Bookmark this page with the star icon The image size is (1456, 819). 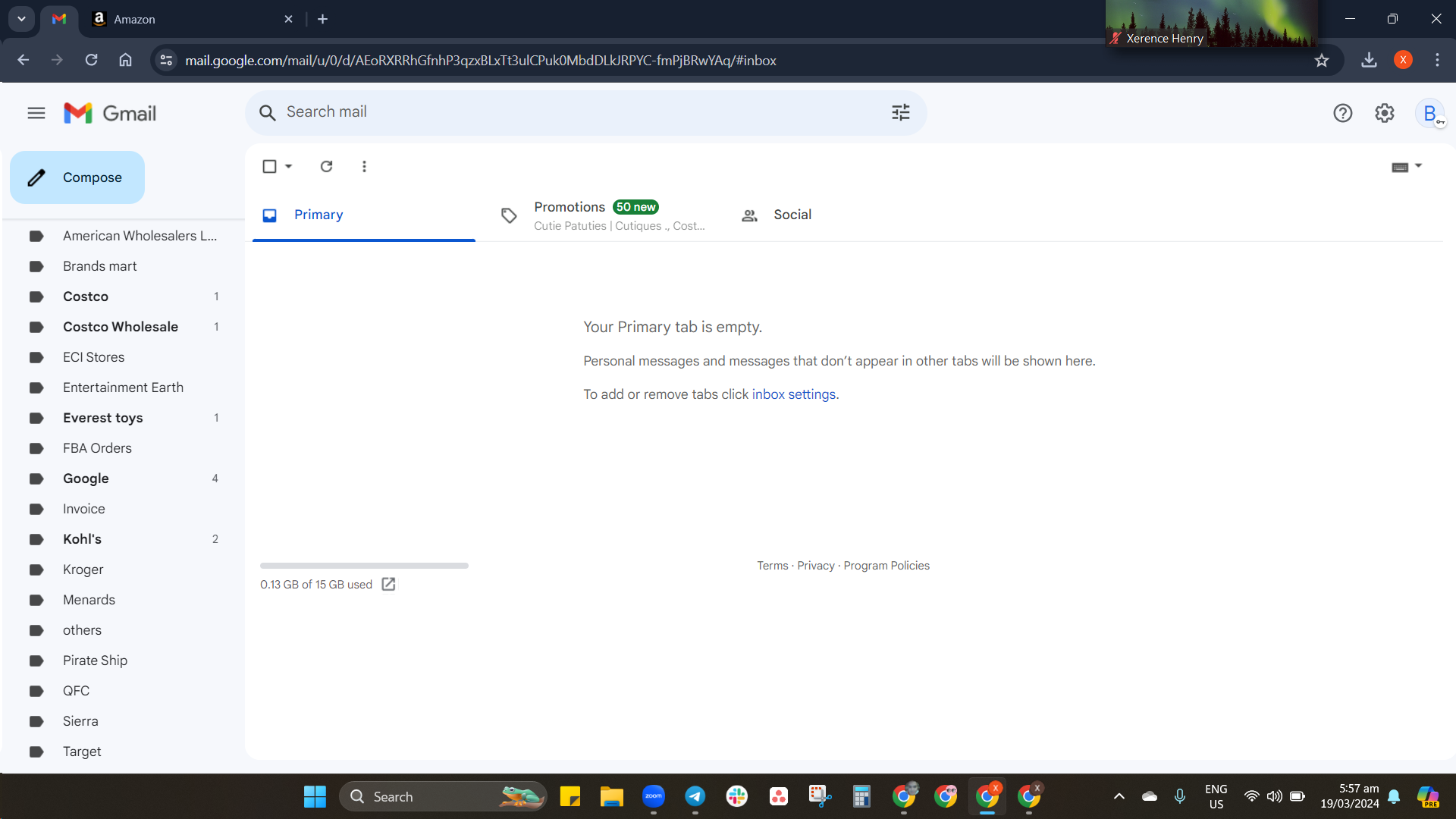[1322, 60]
